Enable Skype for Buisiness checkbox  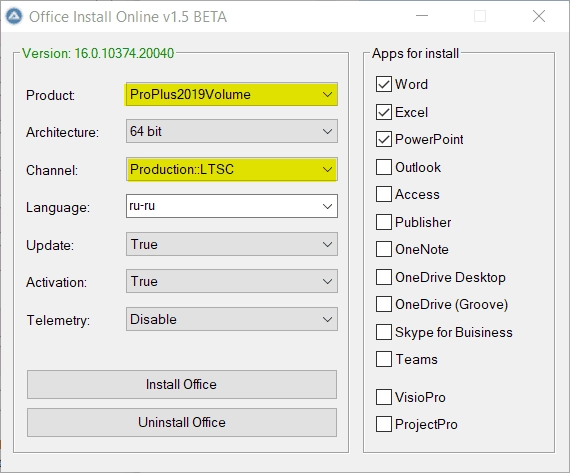pyautogui.click(x=384, y=332)
